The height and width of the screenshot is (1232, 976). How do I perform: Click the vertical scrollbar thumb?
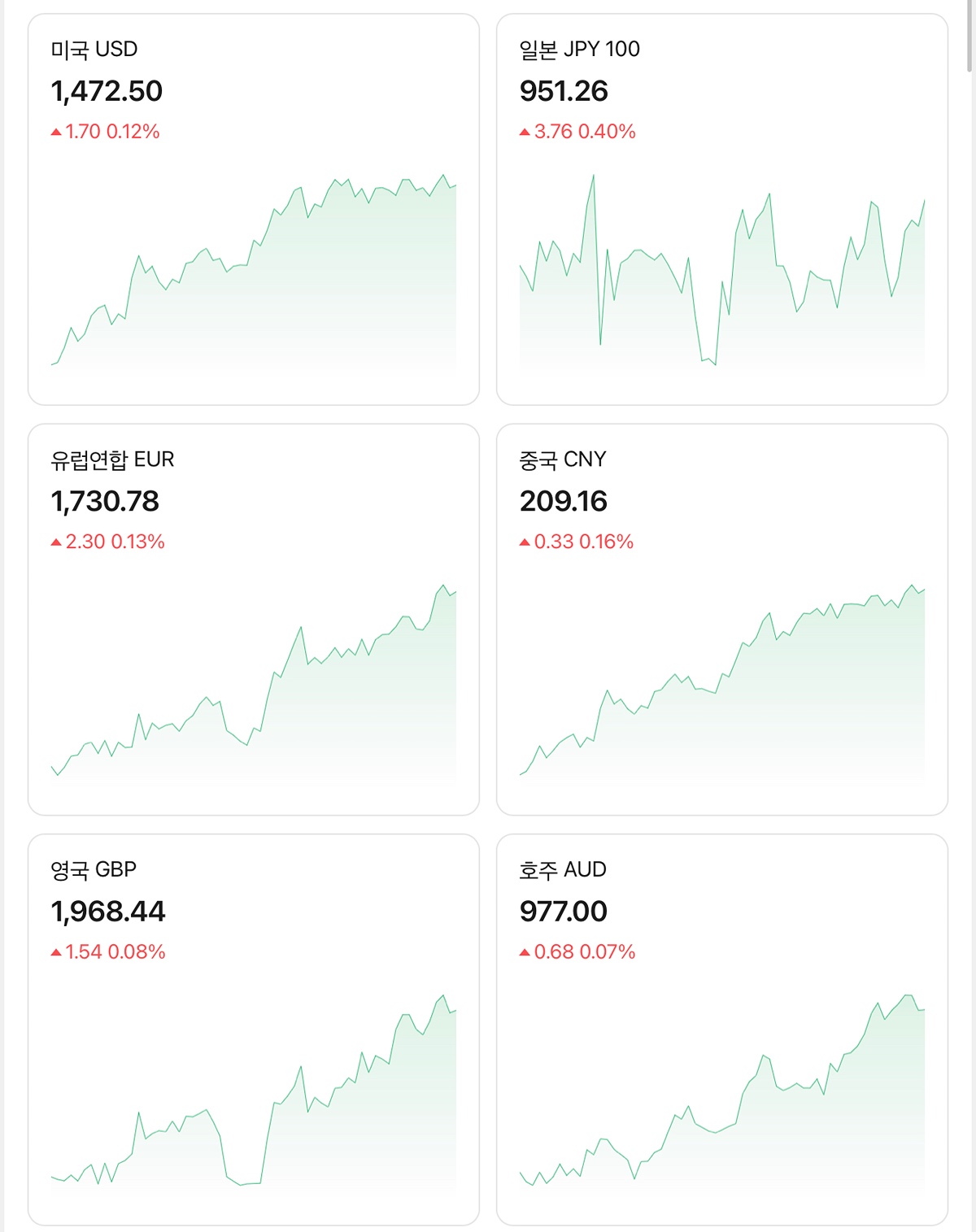[970, 37]
